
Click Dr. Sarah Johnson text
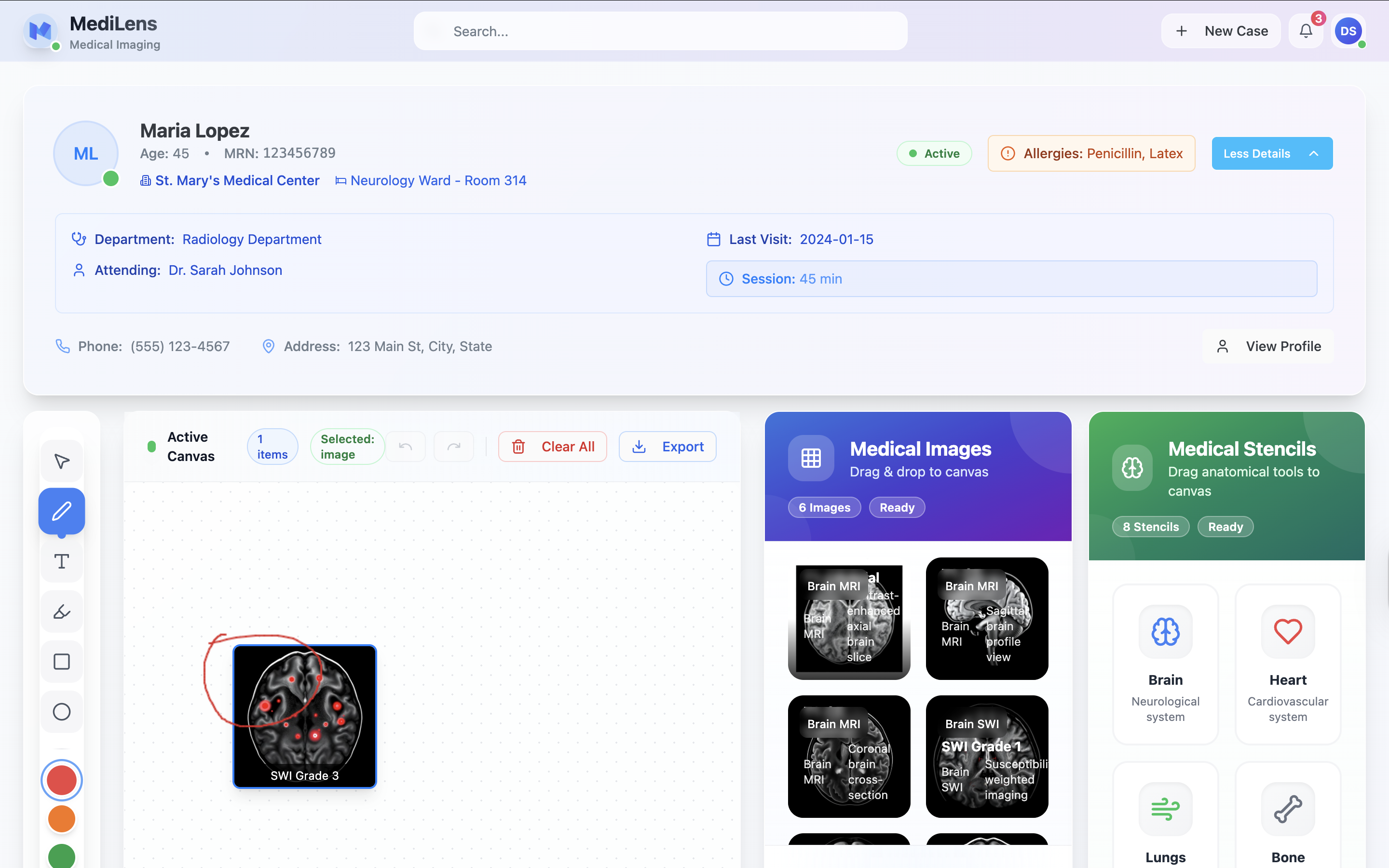pos(226,270)
